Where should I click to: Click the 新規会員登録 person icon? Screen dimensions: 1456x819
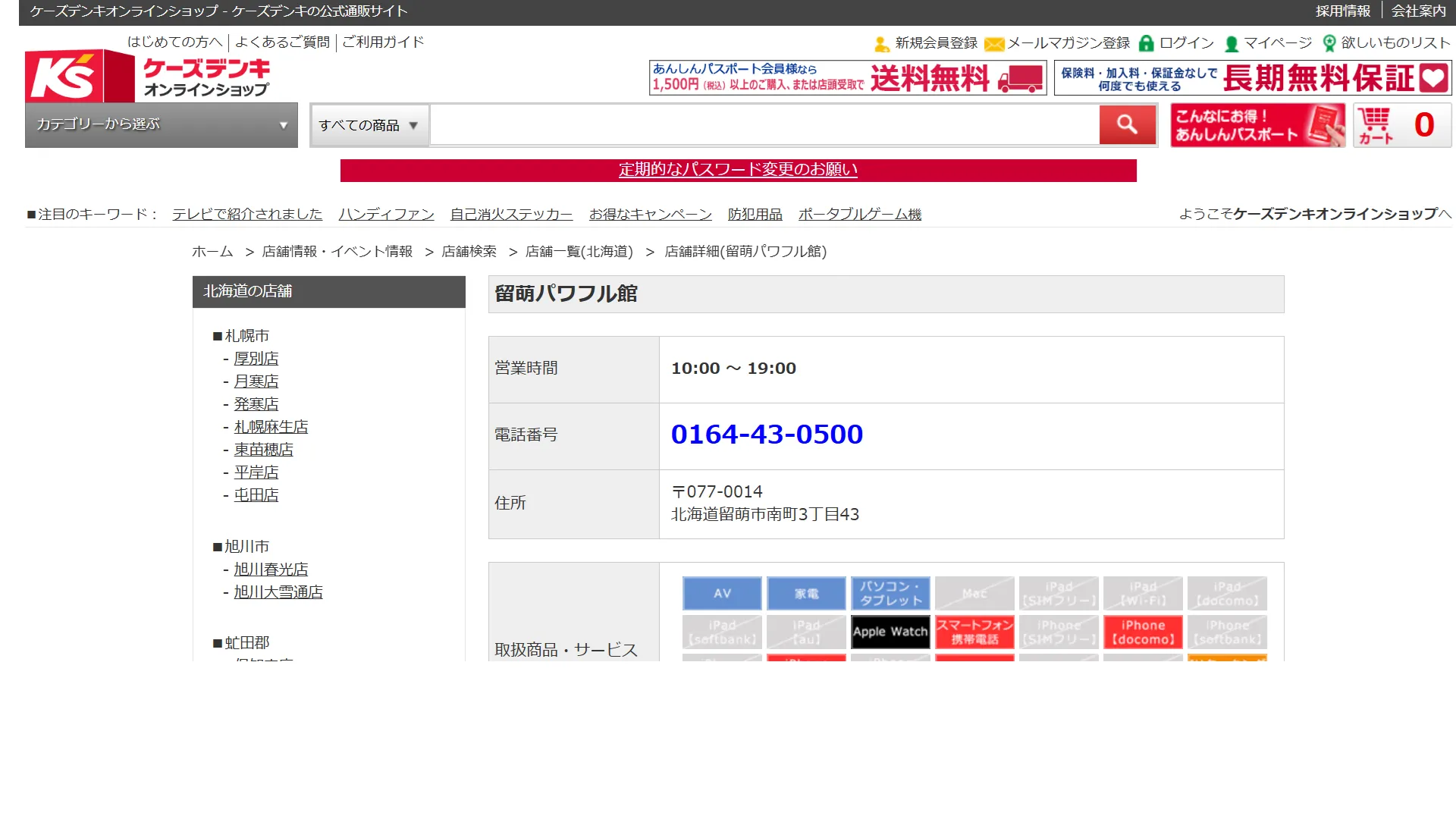pyautogui.click(x=881, y=44)
